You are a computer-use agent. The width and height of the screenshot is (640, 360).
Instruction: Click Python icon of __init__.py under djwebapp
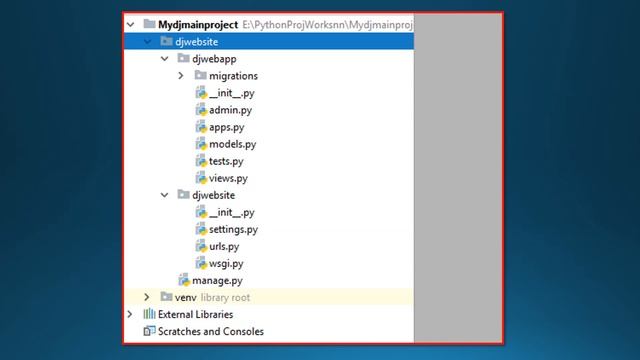tap(201, 93)
